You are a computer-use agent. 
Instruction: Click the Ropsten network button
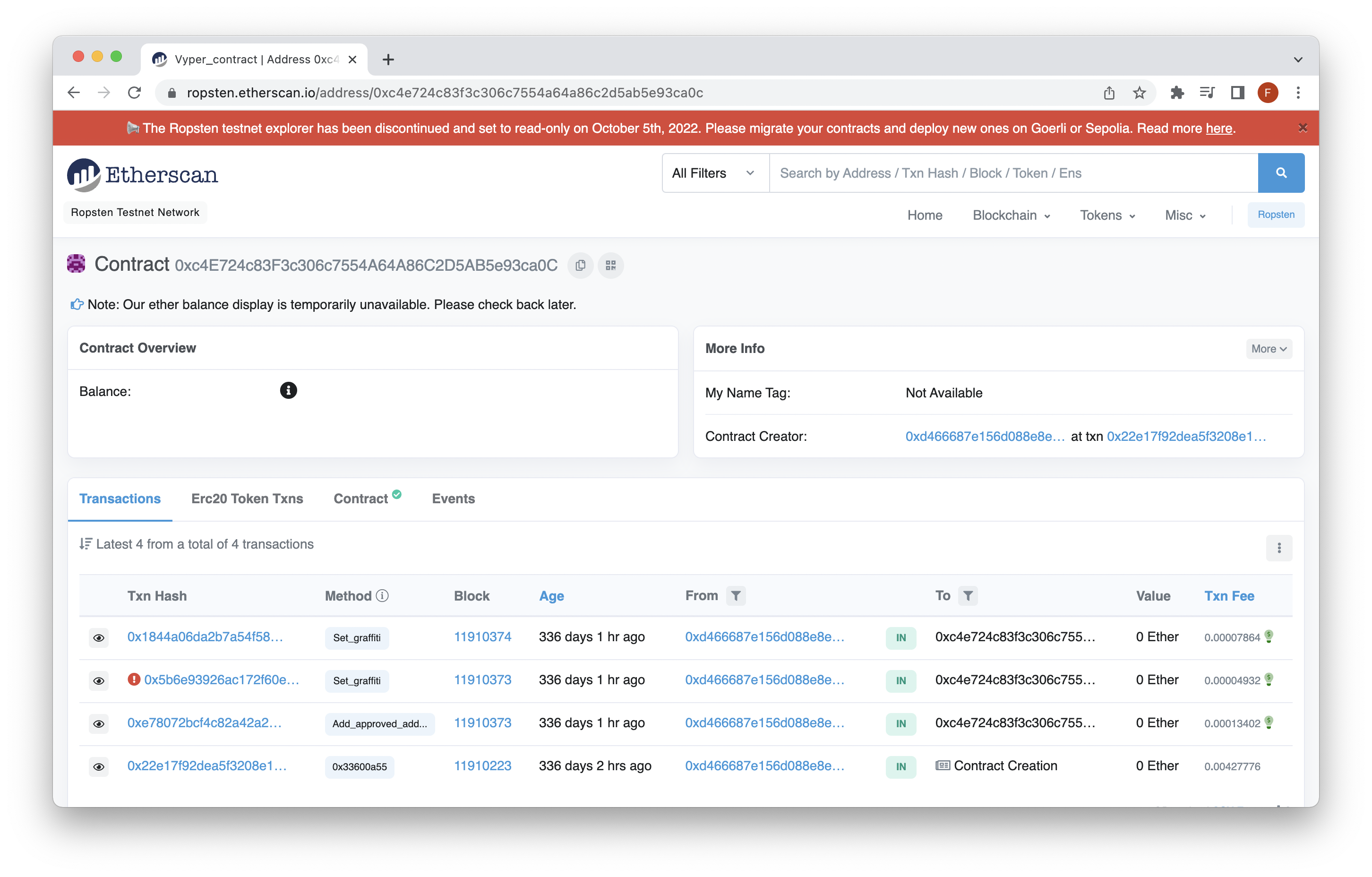[1275, 215]
